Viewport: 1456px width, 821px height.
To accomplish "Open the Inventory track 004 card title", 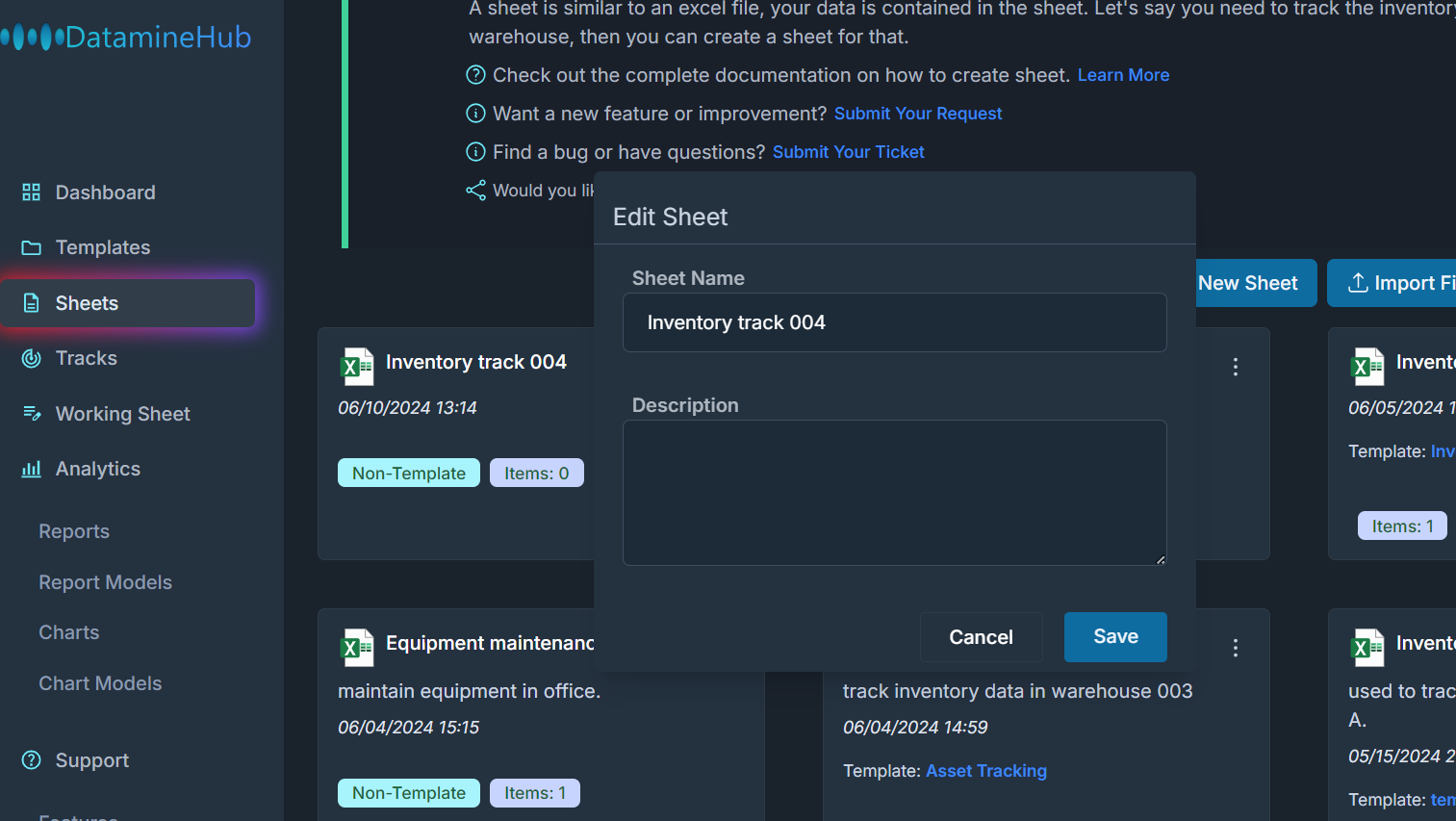I will coord(476,362).
